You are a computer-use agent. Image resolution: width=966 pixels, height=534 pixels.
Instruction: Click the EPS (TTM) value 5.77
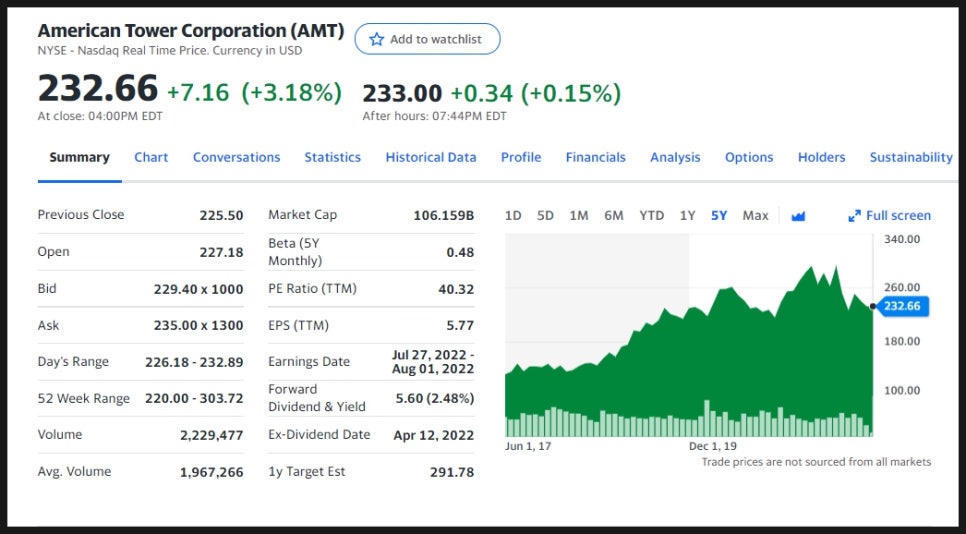pyautogui.click(x=460, y=325)
